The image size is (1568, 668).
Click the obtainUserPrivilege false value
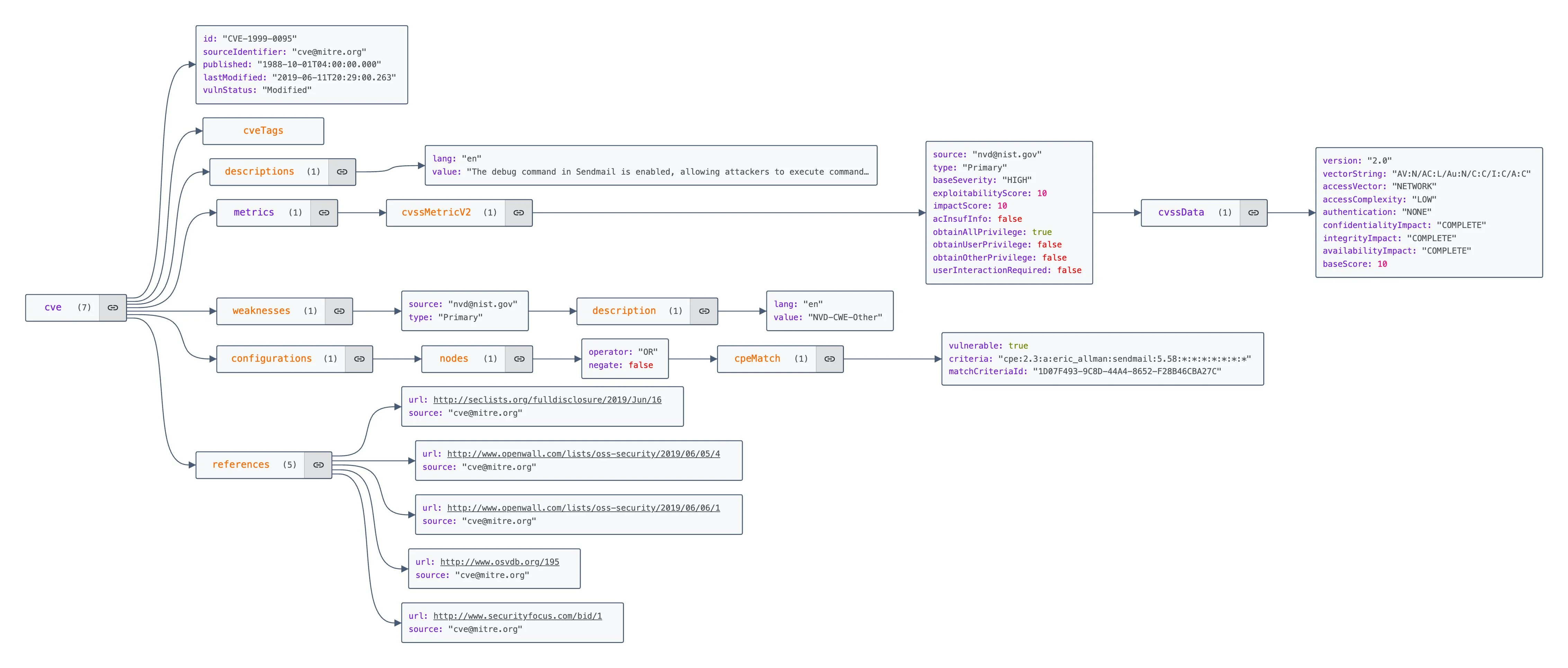click(1049, 245)
